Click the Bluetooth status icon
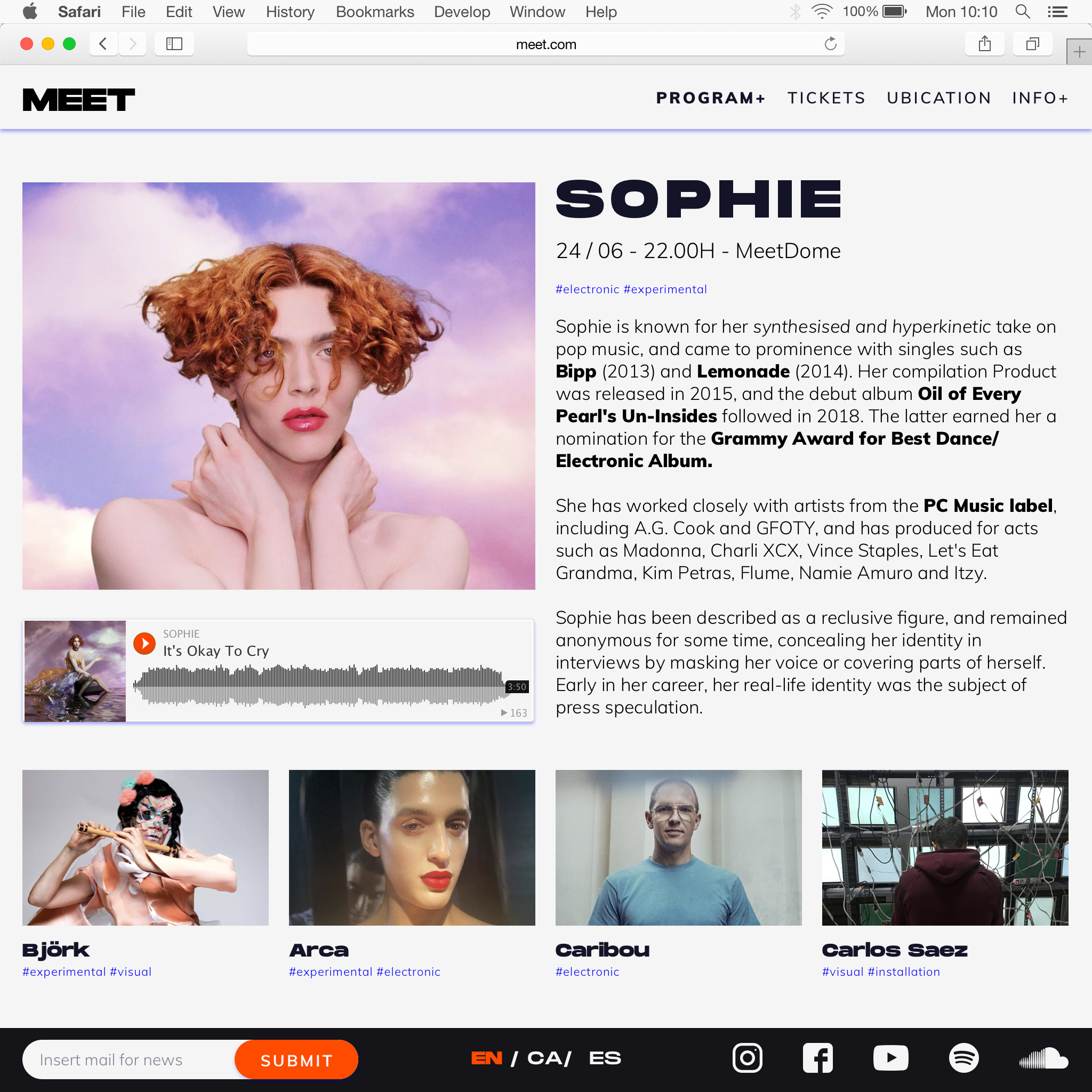 click(795, 12)
